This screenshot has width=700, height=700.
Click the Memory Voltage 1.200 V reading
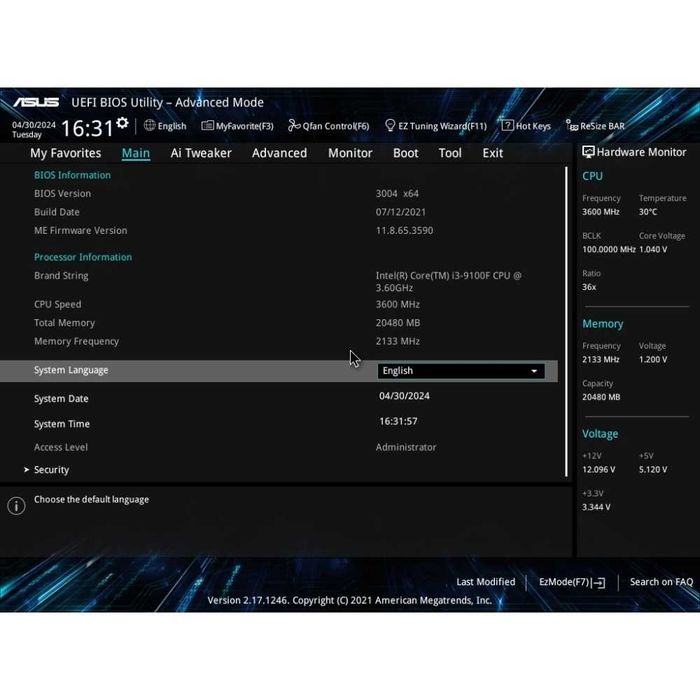coord(653,359)
